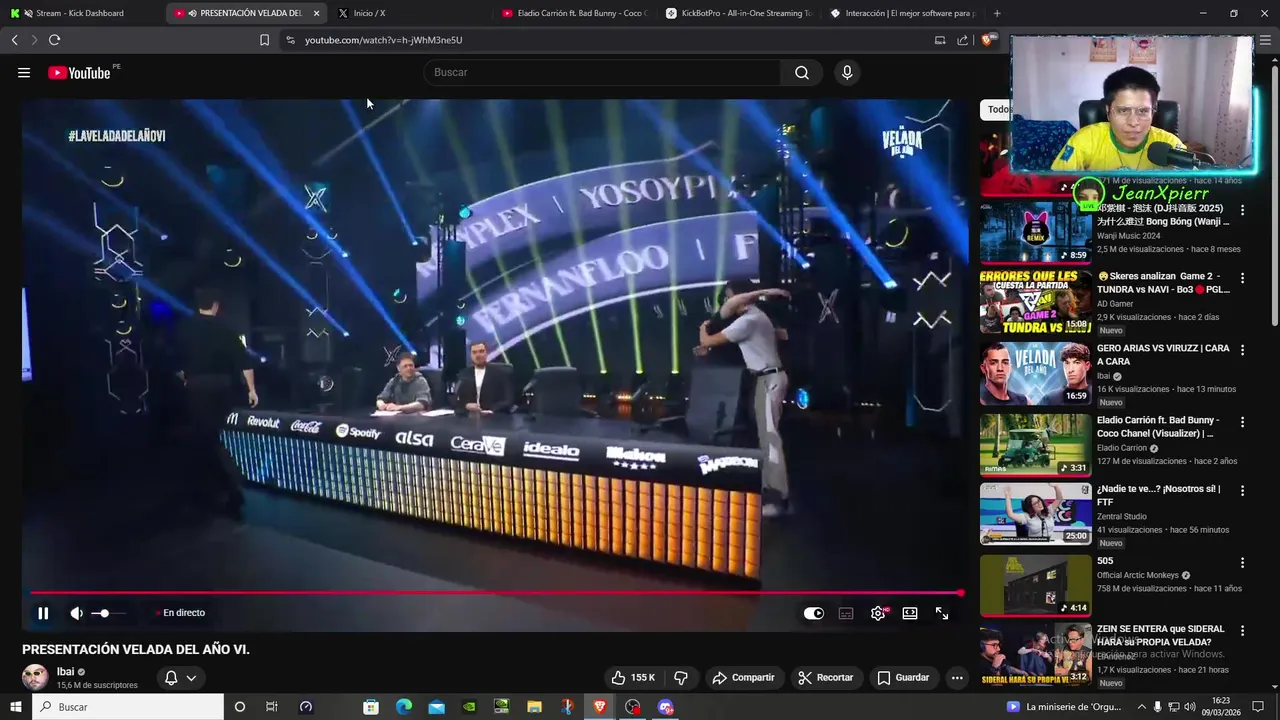Open the Windows Start menu

coord(15,707)
